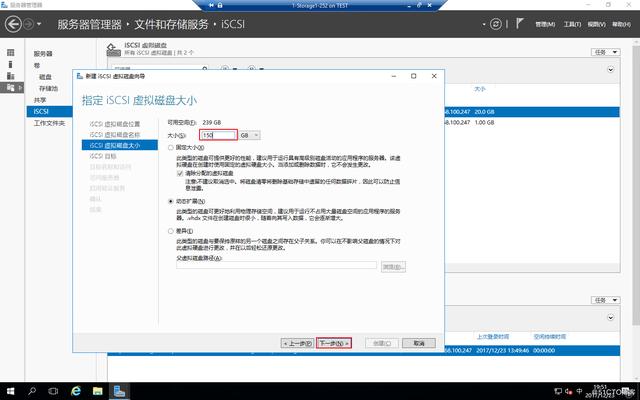This screenshot has width=640, height=400.
Task: Click the pin icon in remote session bar
Action: pyautogui.click(x=211, y=5)
